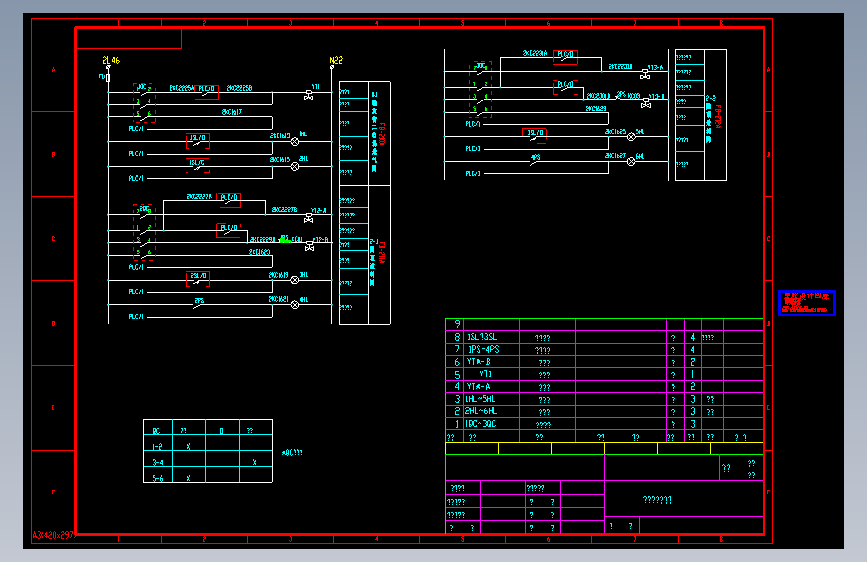The image size is (867, 562).
Task: Select the 1SL/O contact in red box
Action: [198, 141]
